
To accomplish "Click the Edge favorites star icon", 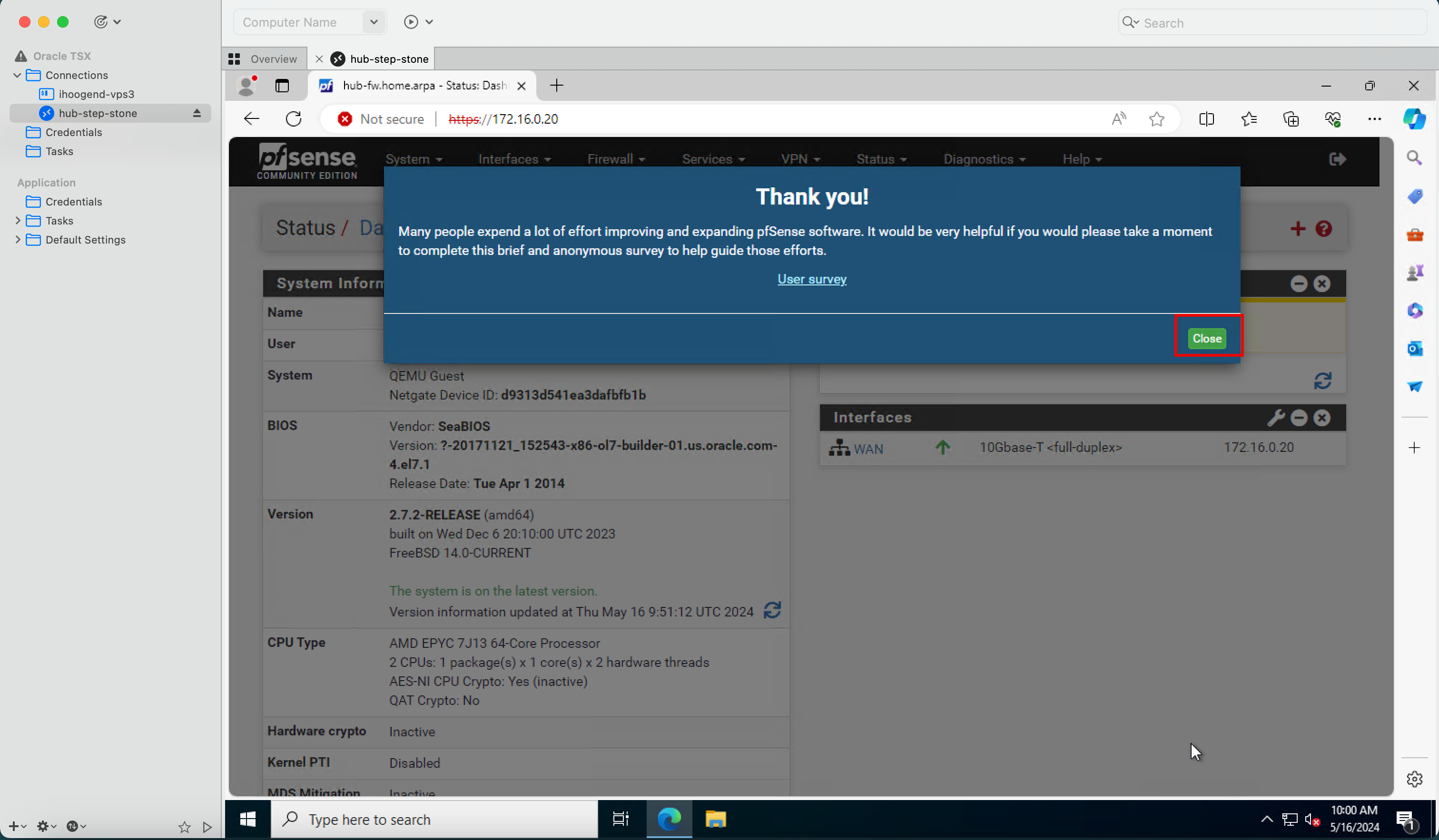I will [x=1156, y=119].
